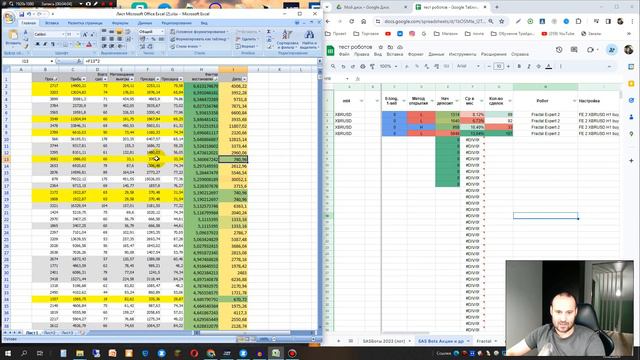
Task: Toggle italic in Google Sheets toolbar
Action: [x=529, y=66]
